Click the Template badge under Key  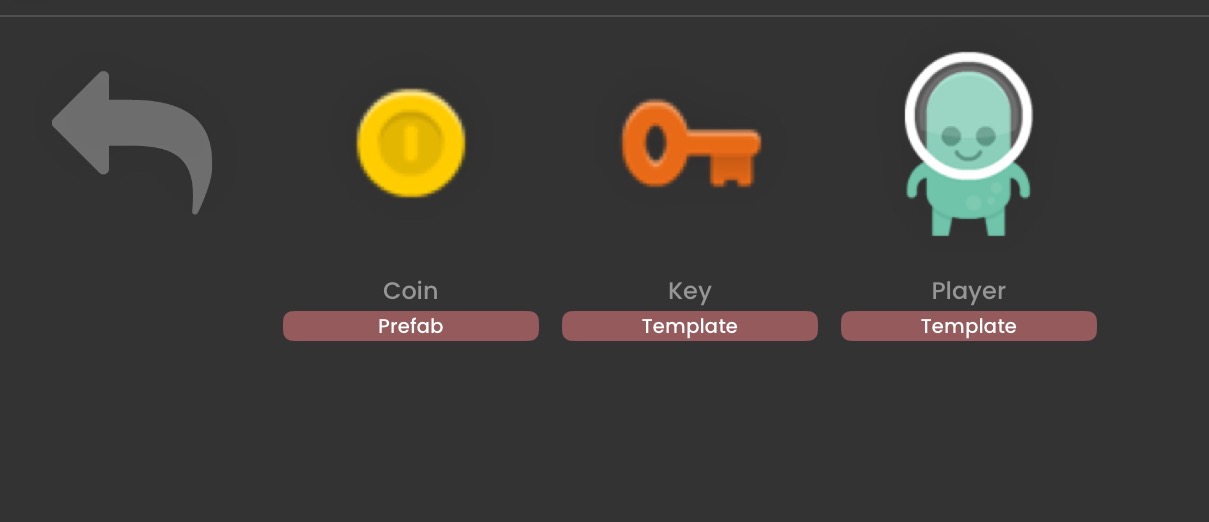(690, 326)
